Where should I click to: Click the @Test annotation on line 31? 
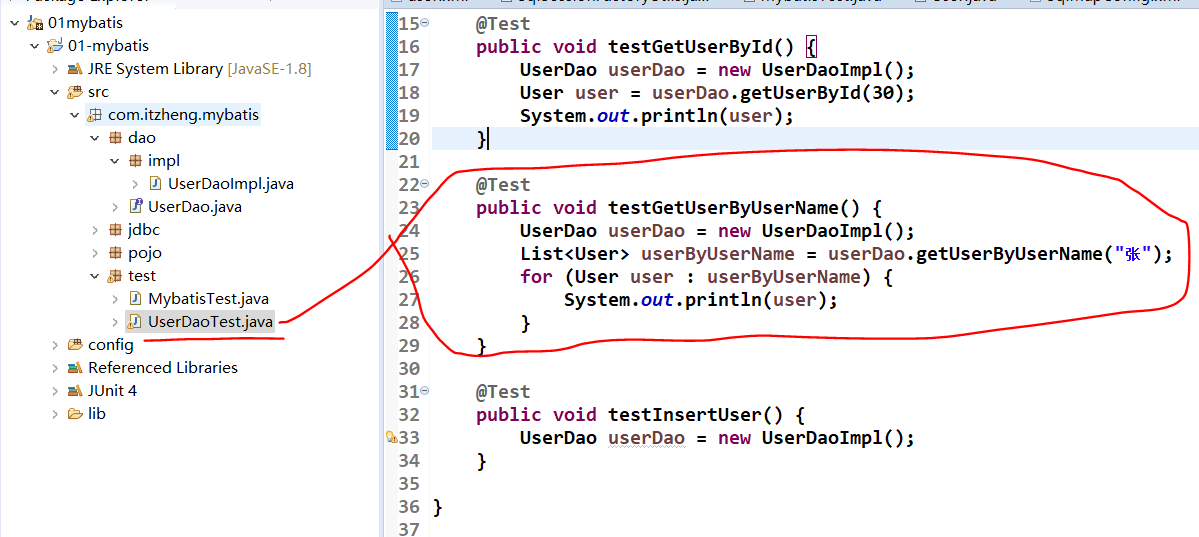[x=502, y=392]
